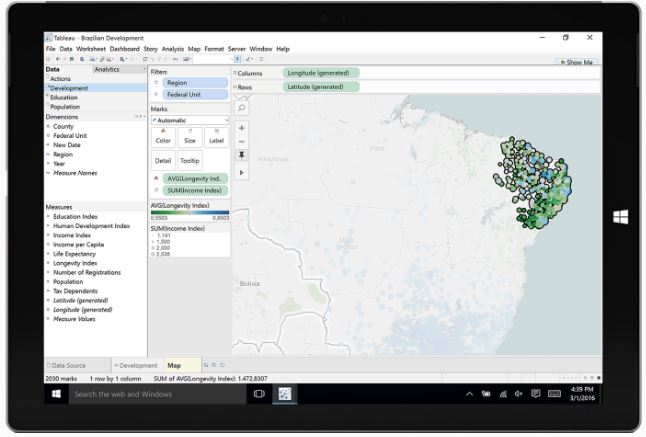
Task: Select the Measure Values field
Action: click(x=74, y=319)
